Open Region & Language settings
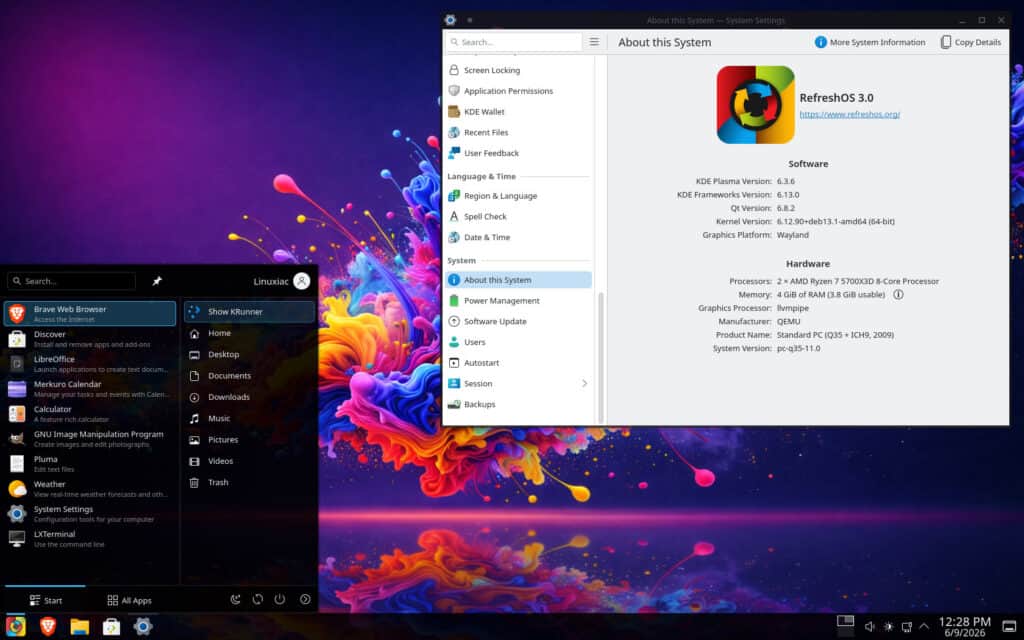 point(519,196)
